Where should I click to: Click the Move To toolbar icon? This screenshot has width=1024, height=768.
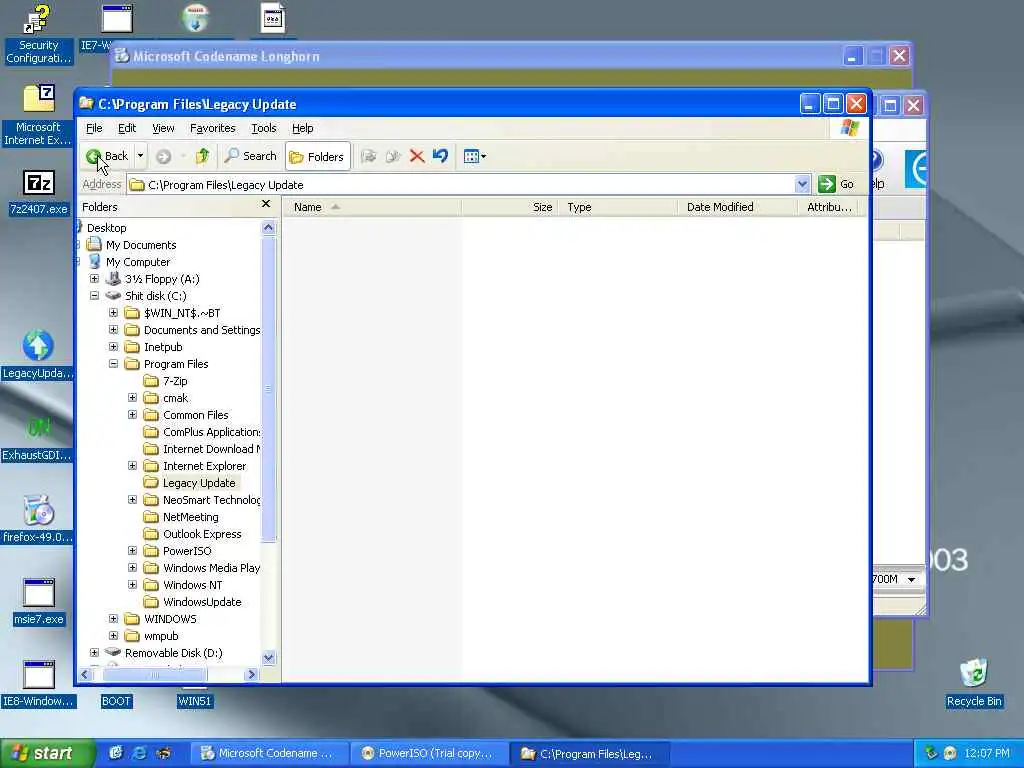(369, 156)
